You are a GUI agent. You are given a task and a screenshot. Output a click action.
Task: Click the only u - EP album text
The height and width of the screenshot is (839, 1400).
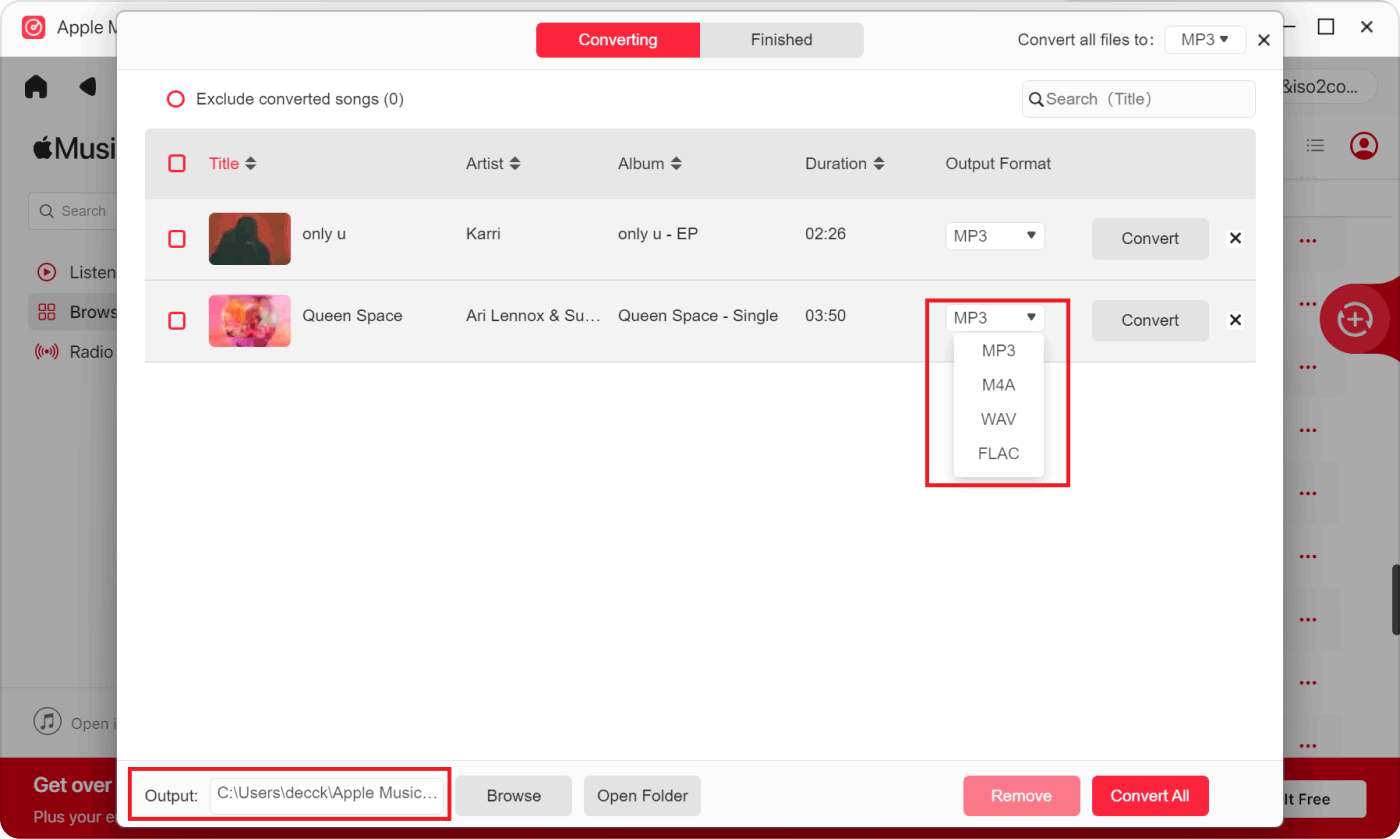(658, 234)
